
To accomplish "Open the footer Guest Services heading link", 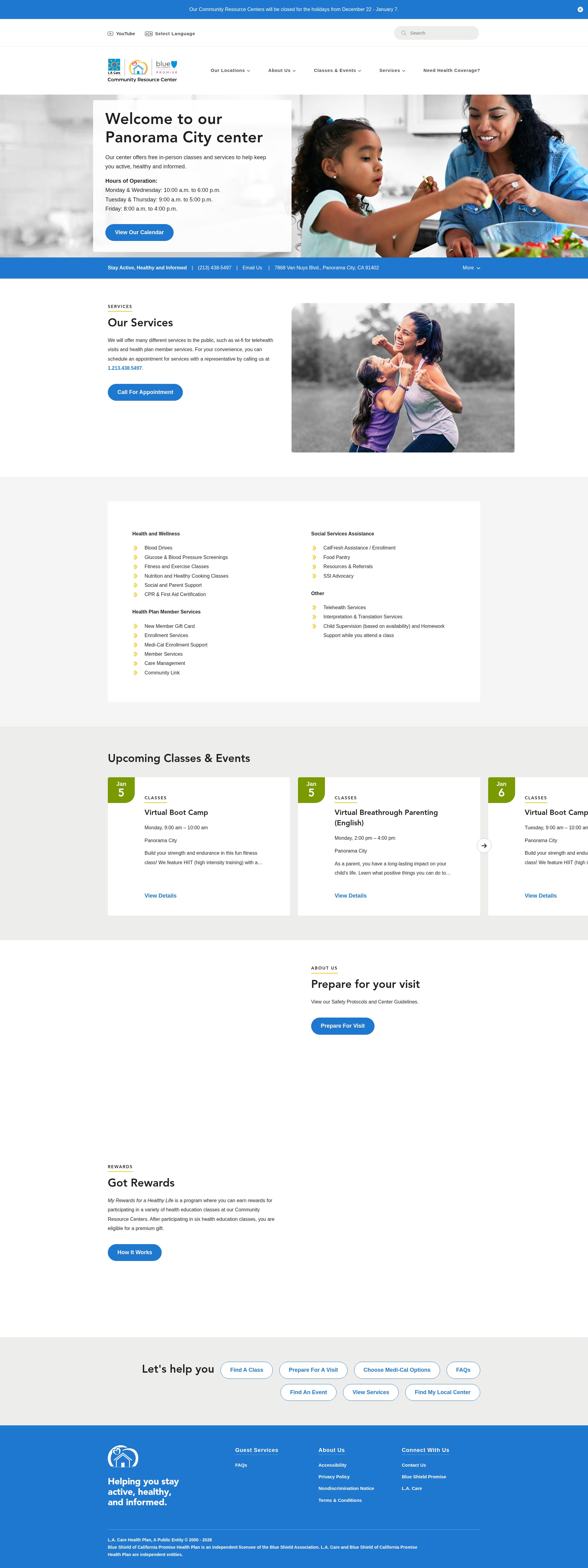I will (257, 1450).
